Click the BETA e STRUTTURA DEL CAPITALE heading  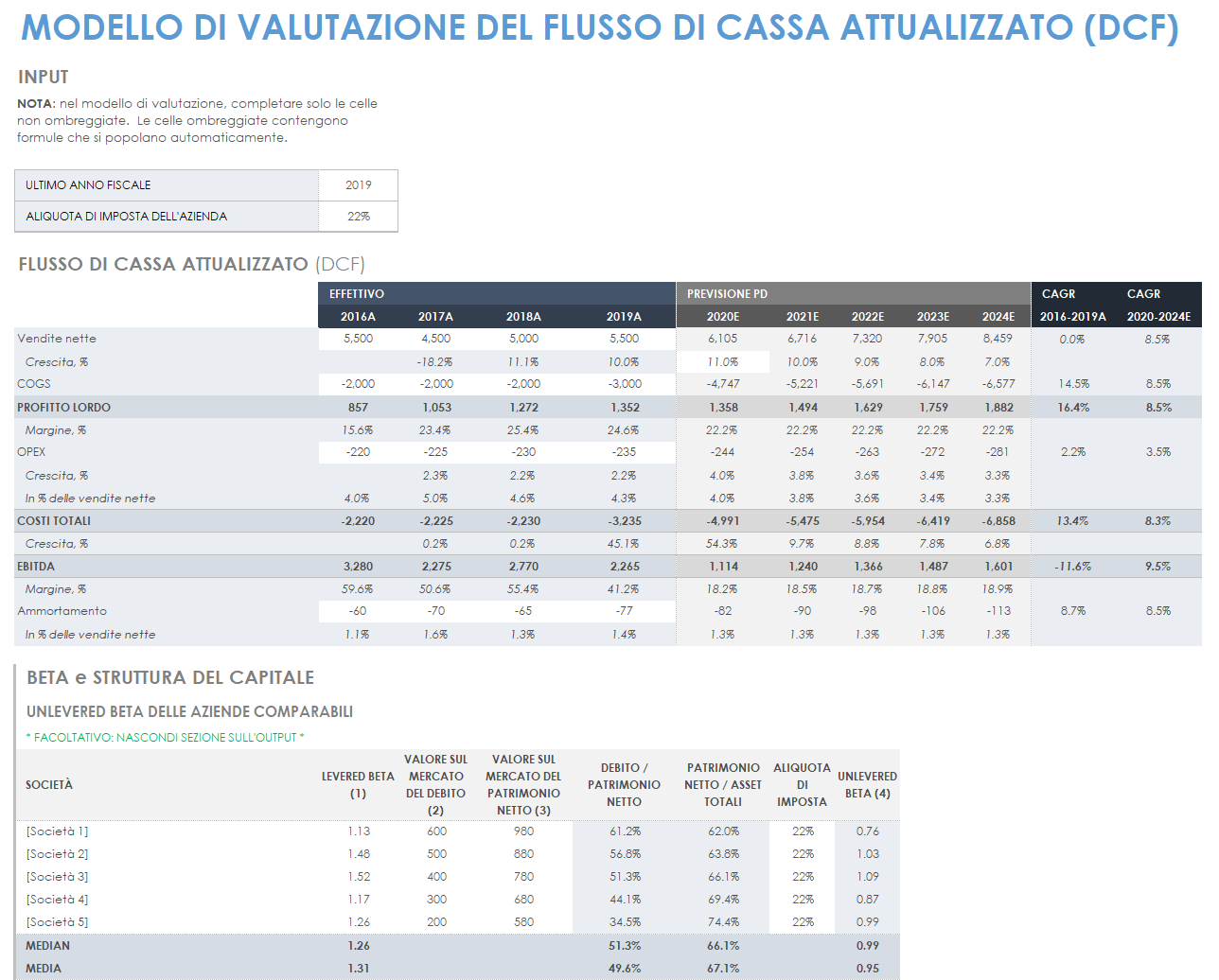tap(170, 677)
